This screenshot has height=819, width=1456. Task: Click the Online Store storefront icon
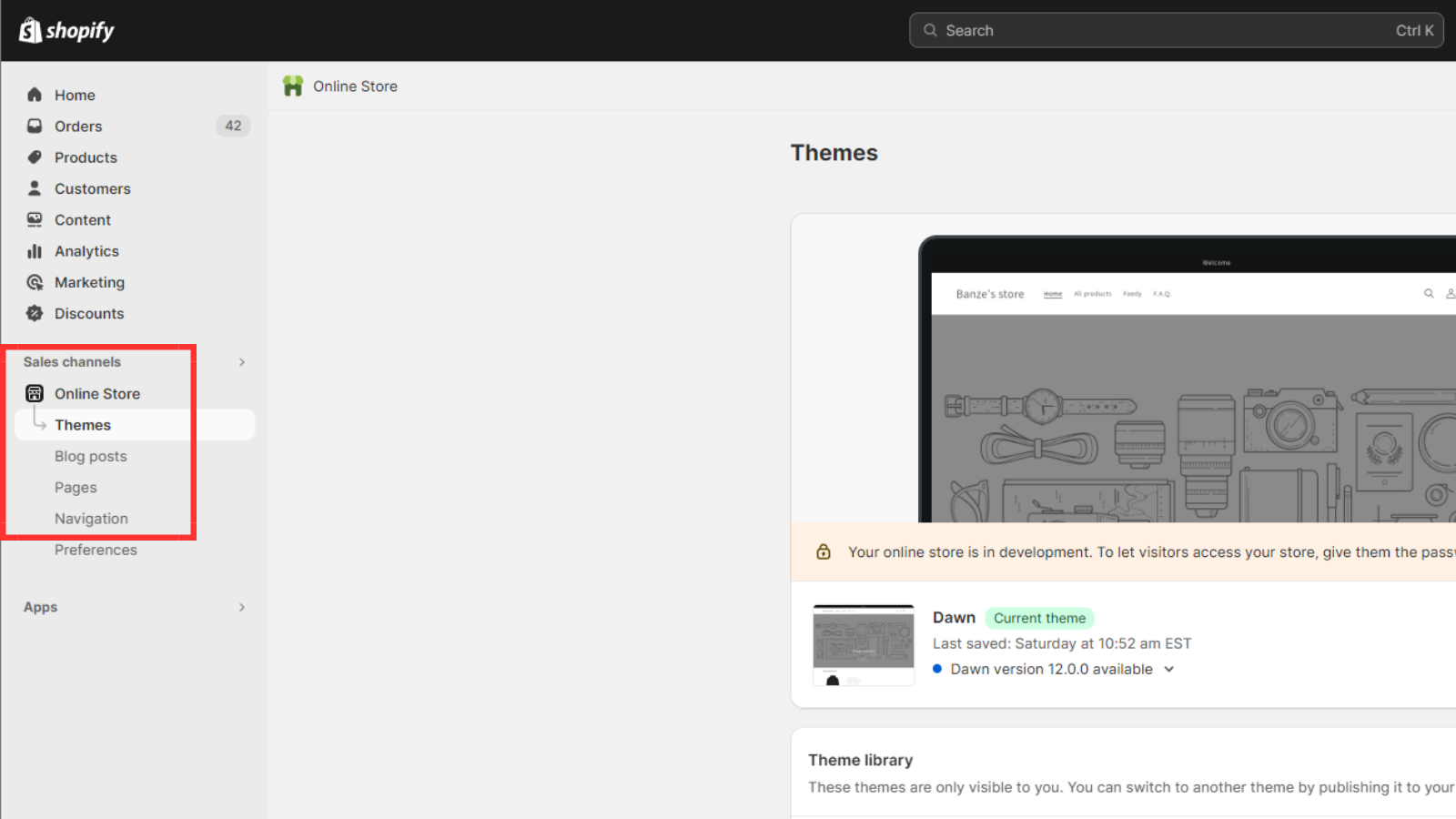[x=34, y=393]
